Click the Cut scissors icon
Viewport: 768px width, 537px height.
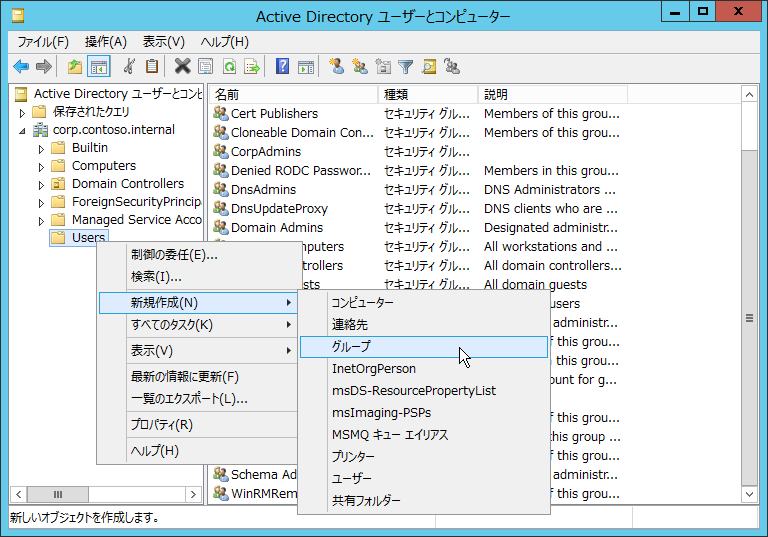[129, 66]
